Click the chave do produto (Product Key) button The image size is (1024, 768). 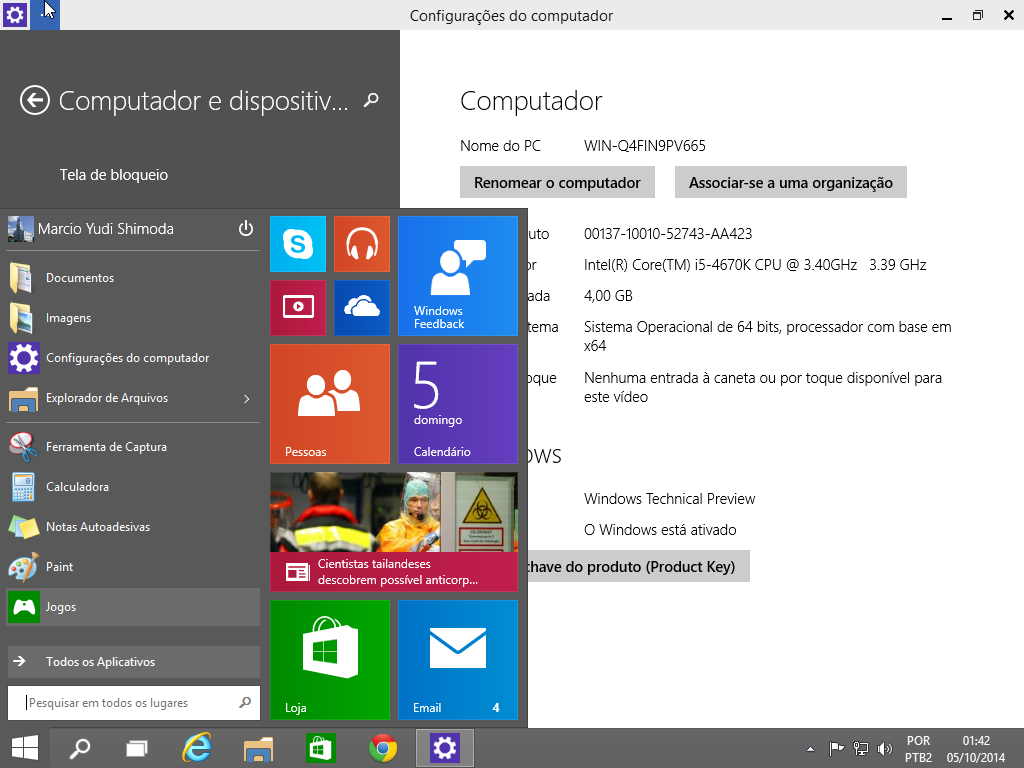coord(638,566)
